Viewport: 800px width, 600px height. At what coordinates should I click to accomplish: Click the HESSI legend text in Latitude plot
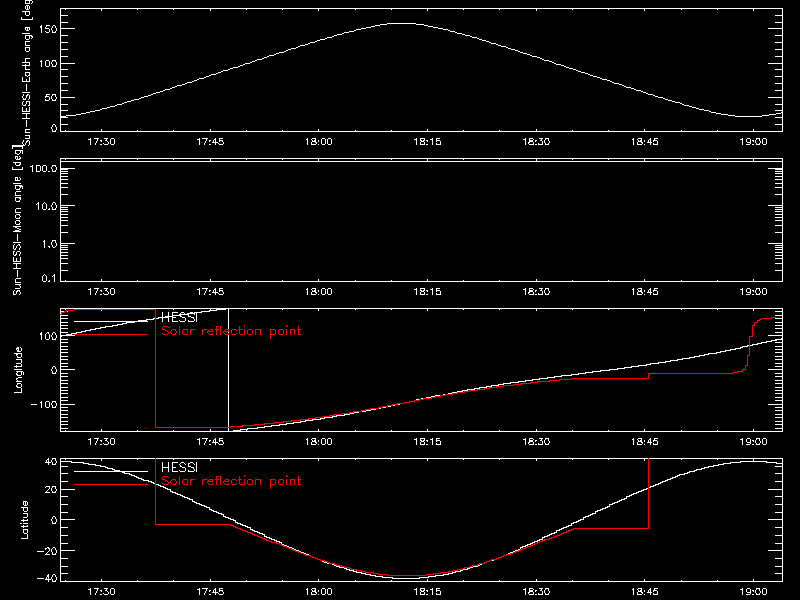(179, 468)
